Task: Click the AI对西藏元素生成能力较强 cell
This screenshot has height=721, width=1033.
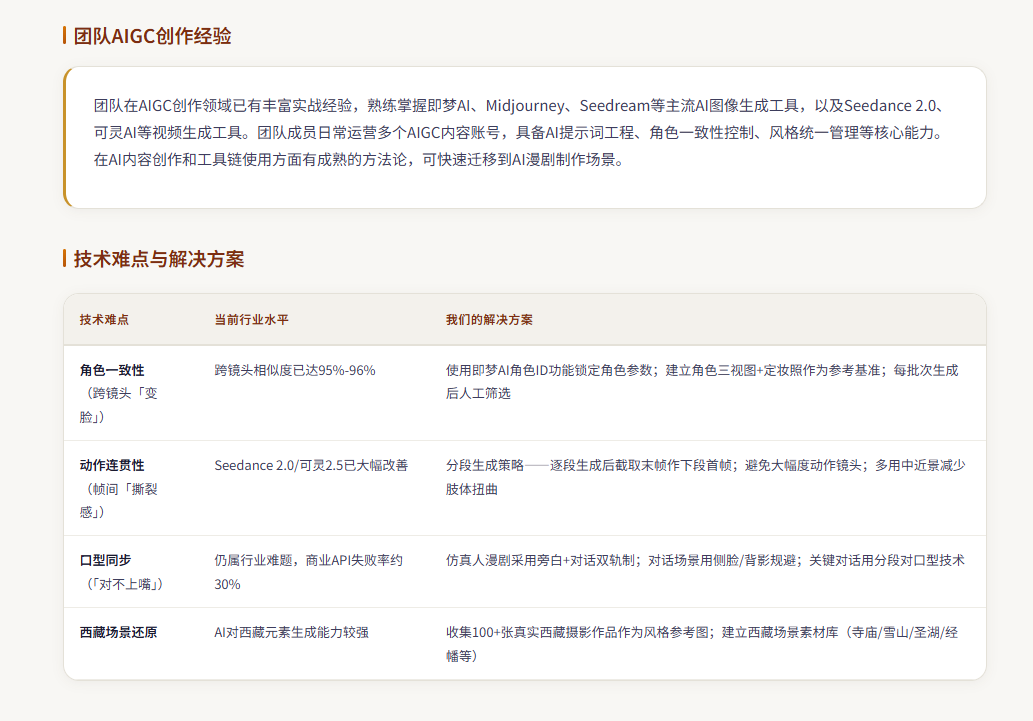Action: pos(291,633)
